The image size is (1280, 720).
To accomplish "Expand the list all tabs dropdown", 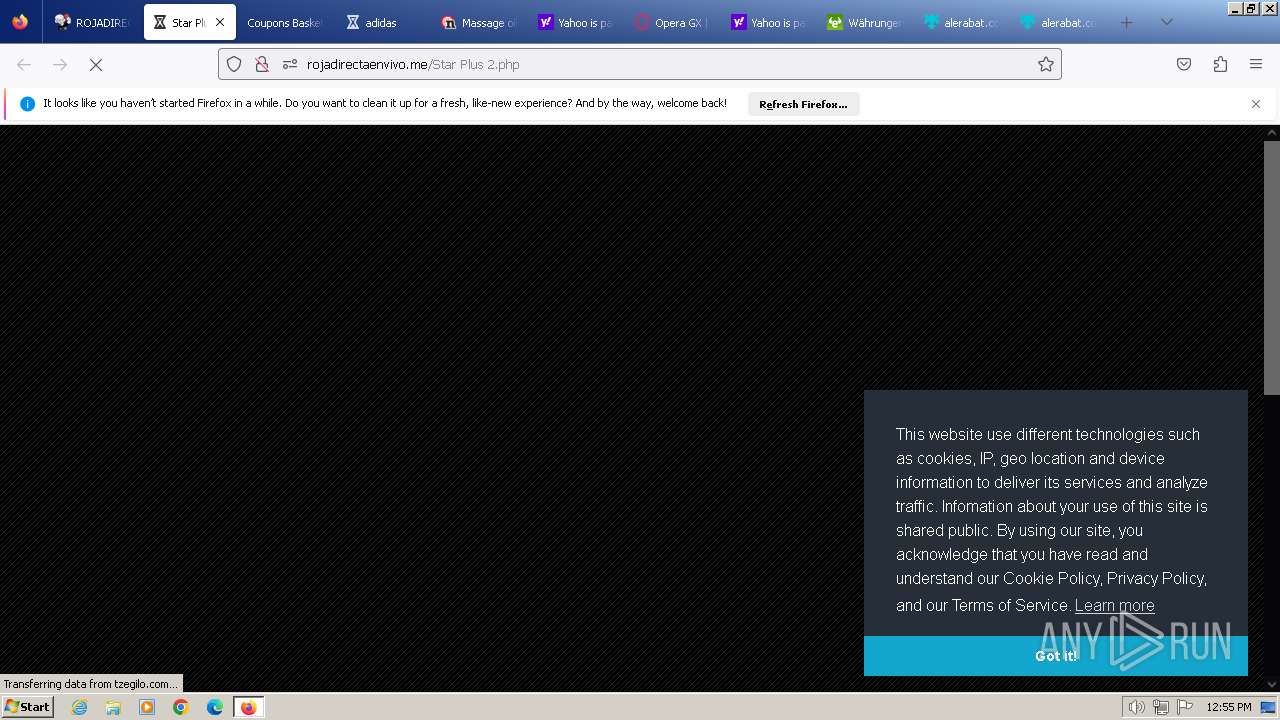I will [x=1166, y=22].
